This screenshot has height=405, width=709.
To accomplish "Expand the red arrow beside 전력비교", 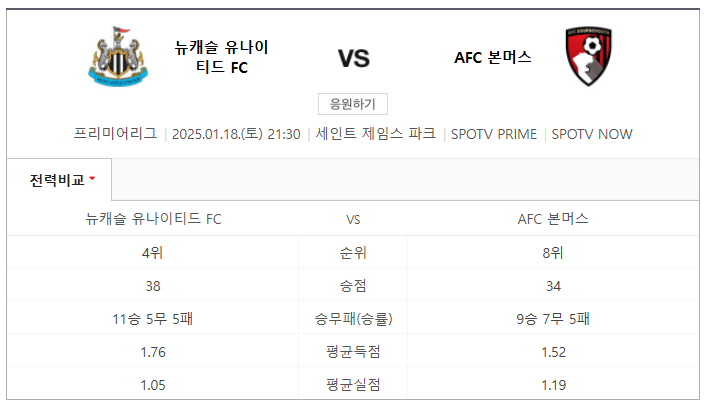I will 92,179.
